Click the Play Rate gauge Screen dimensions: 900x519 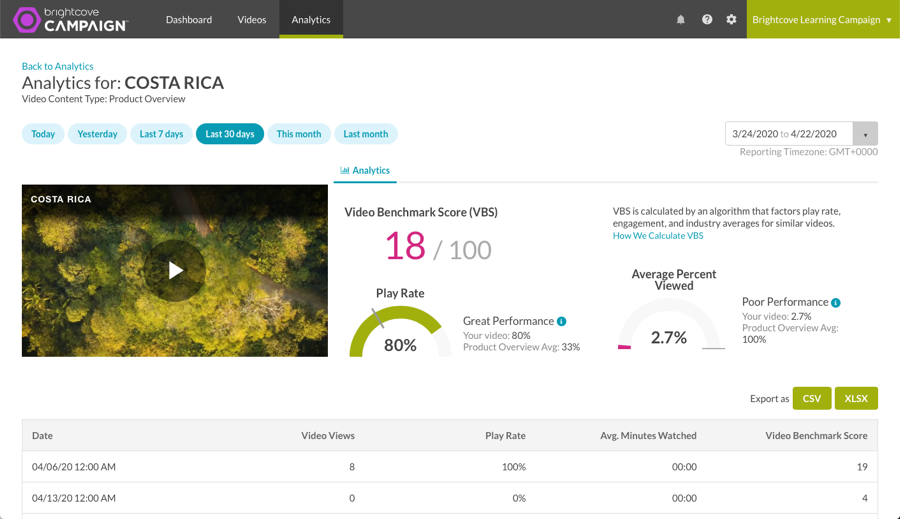tap(400, 331)
